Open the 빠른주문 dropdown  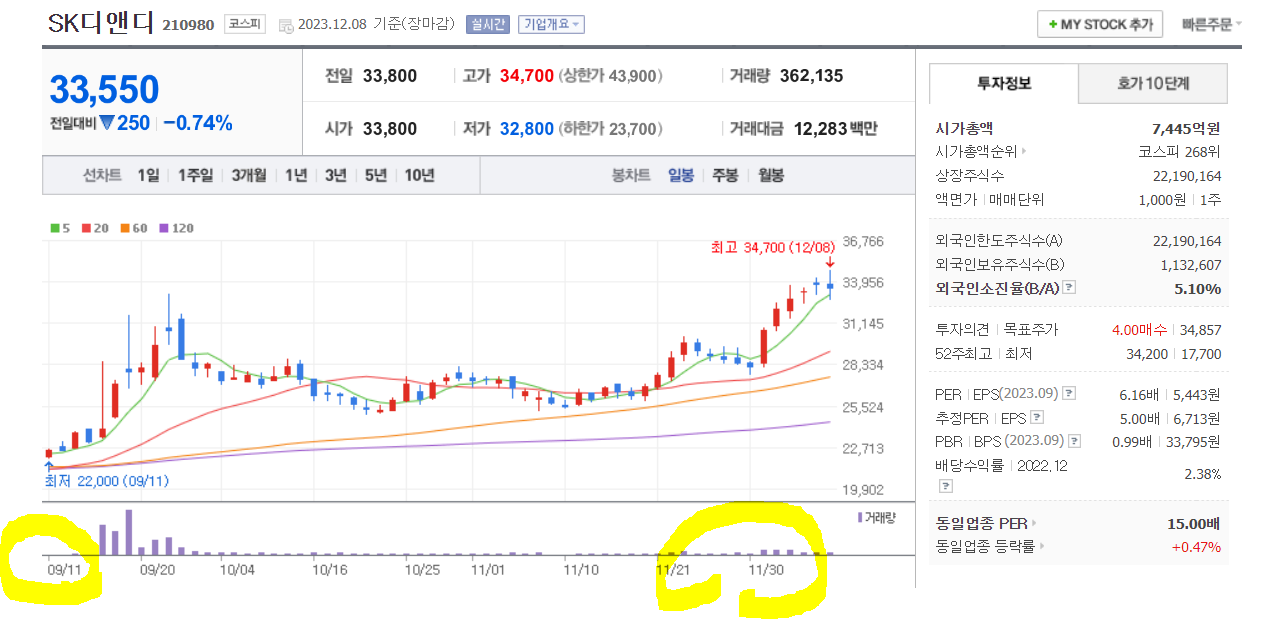(1211, 24)
